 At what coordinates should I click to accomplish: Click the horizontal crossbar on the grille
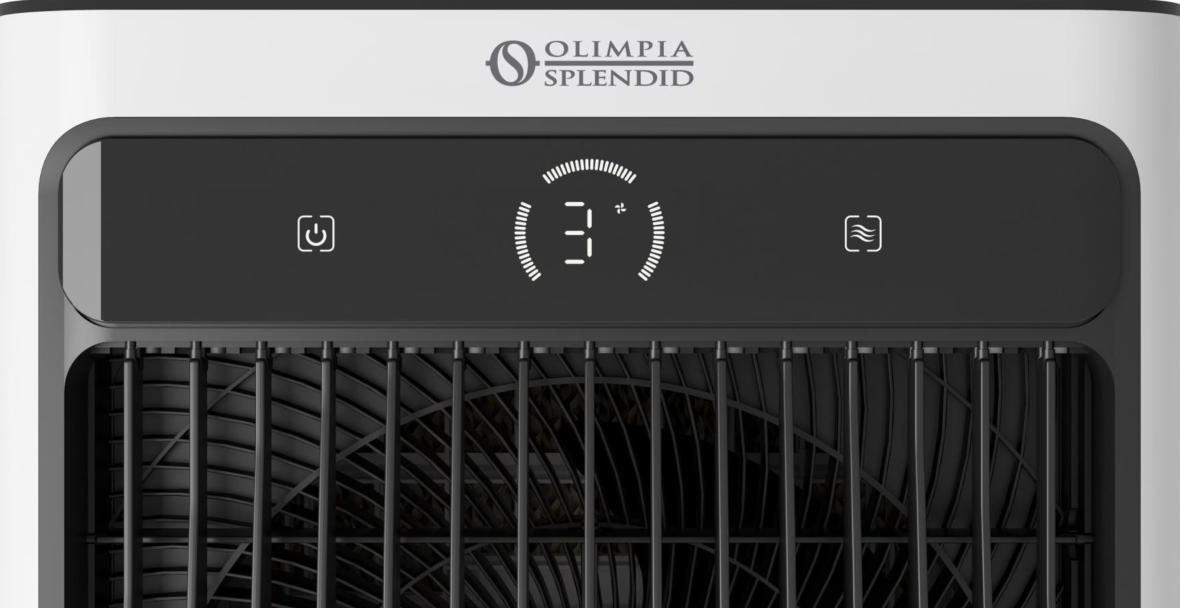pyautogui.click(x=590, y=539)
